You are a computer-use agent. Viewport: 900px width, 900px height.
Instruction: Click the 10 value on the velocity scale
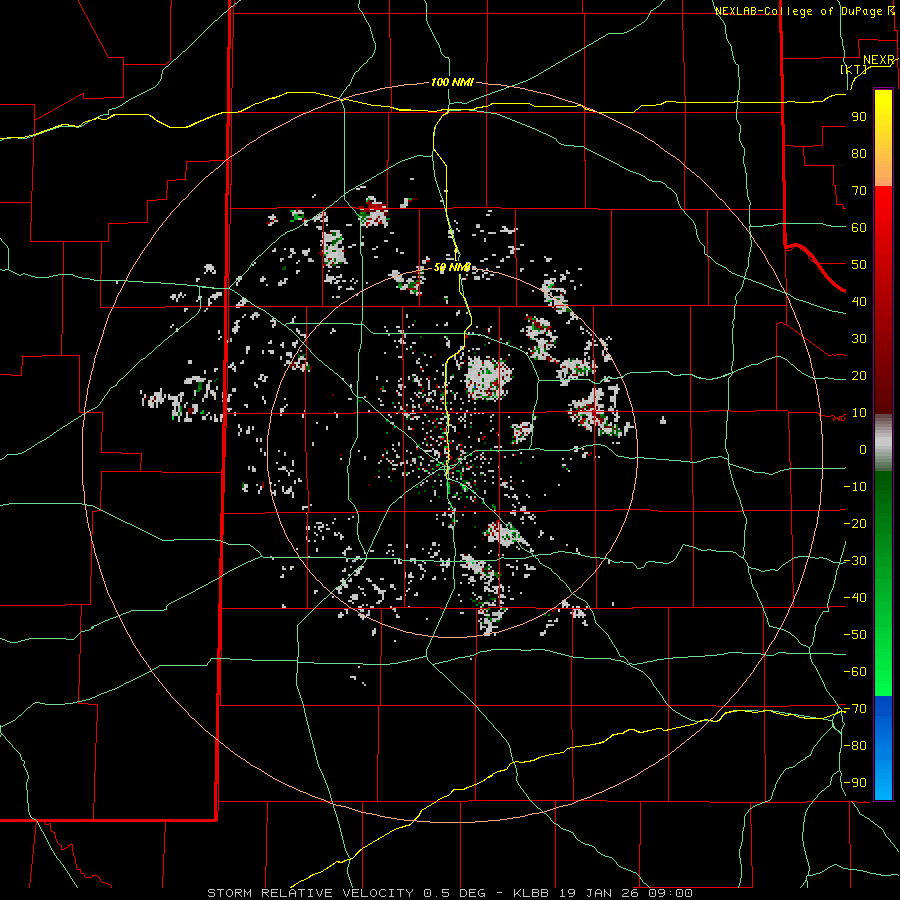(x=859, y=413)
